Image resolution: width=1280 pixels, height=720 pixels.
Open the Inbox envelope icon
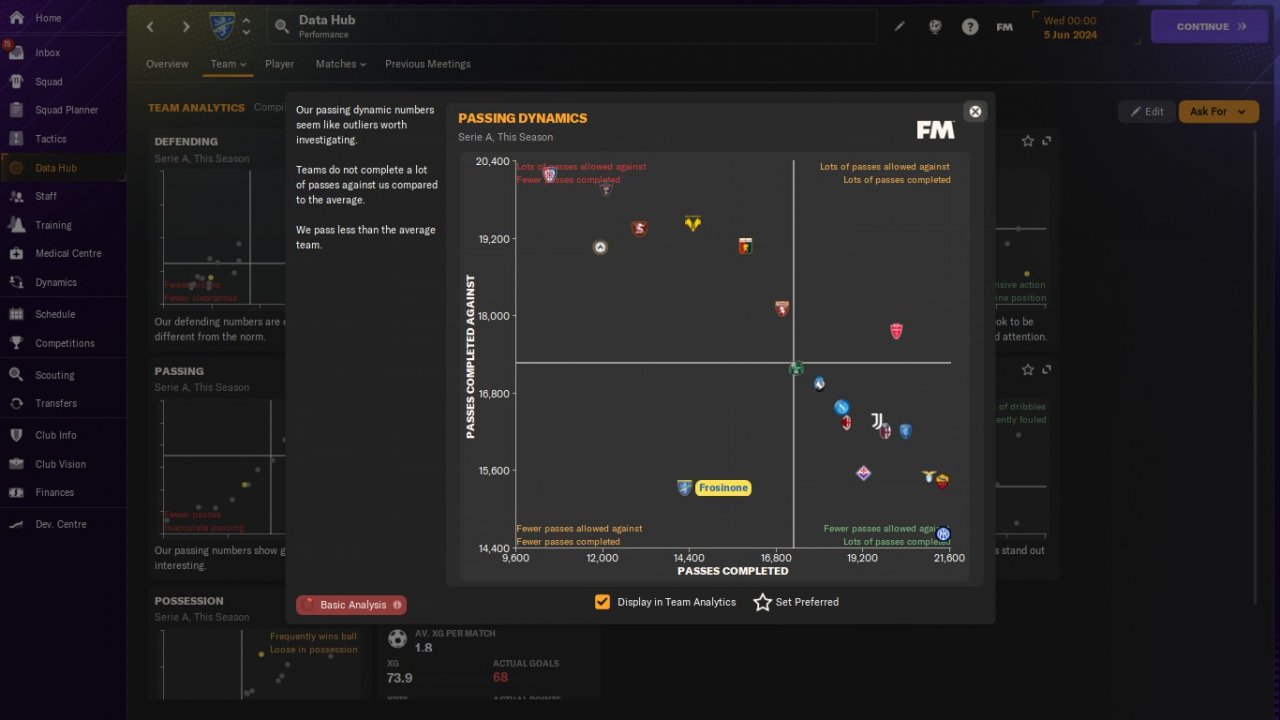tap(16, 53)
